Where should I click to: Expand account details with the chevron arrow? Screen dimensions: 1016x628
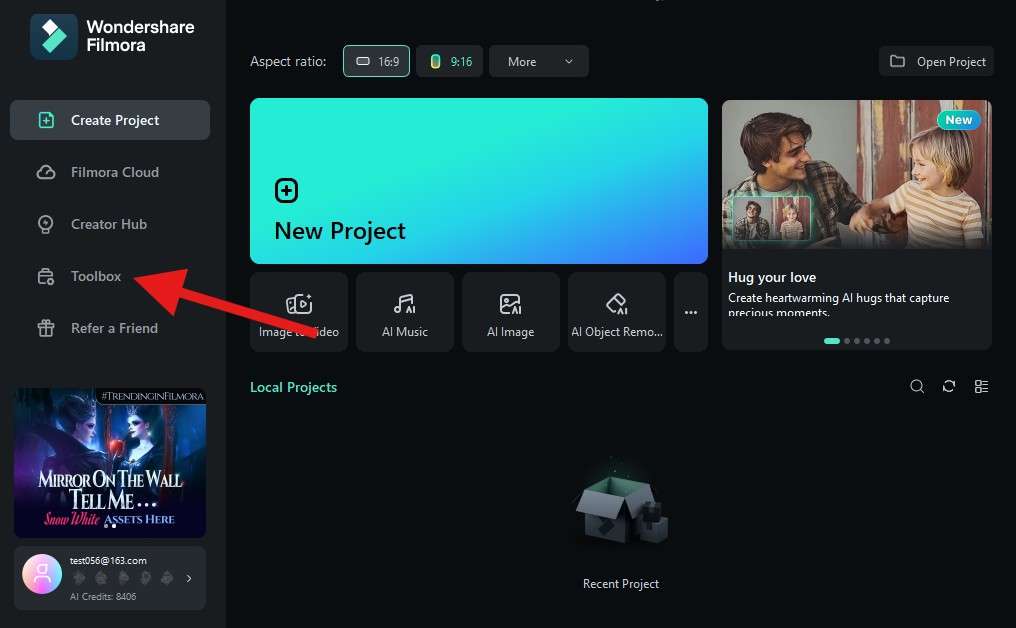click(x=189, y=578)
